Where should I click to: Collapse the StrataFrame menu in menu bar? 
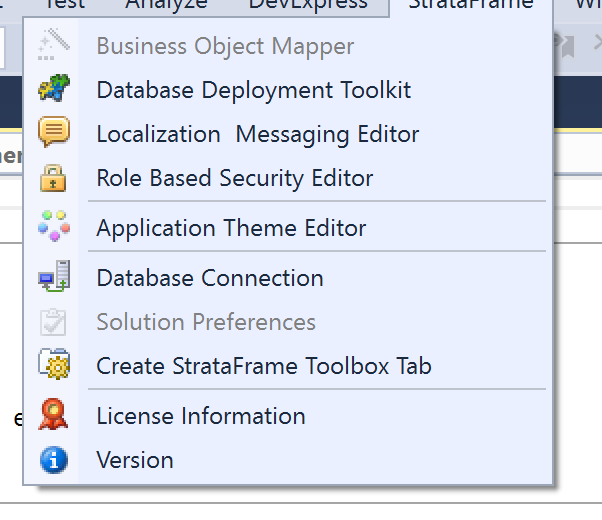471,5
